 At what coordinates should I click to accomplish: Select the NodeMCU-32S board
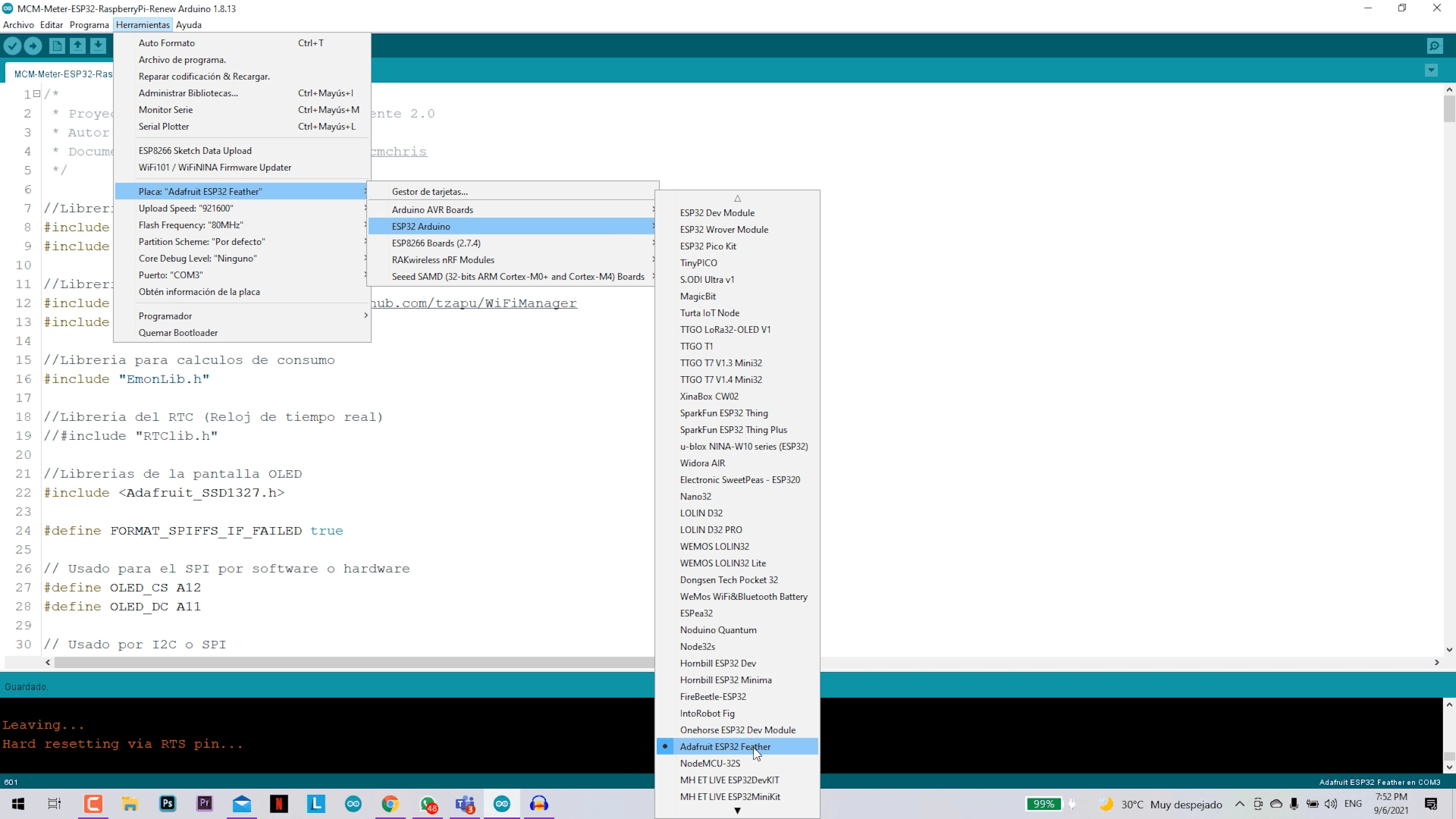point(710,763)
